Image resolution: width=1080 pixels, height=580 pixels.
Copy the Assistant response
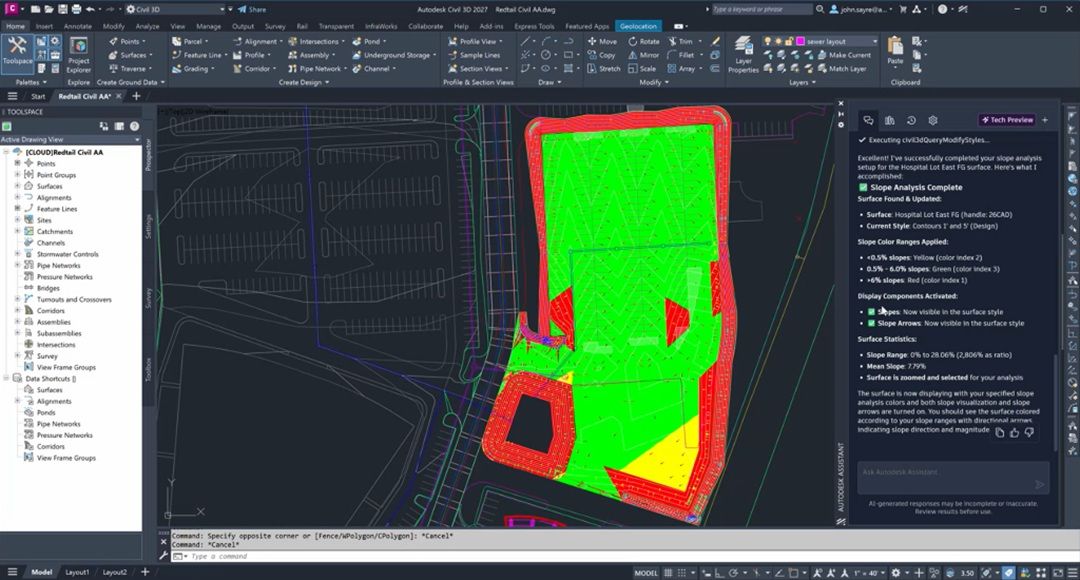999,433
